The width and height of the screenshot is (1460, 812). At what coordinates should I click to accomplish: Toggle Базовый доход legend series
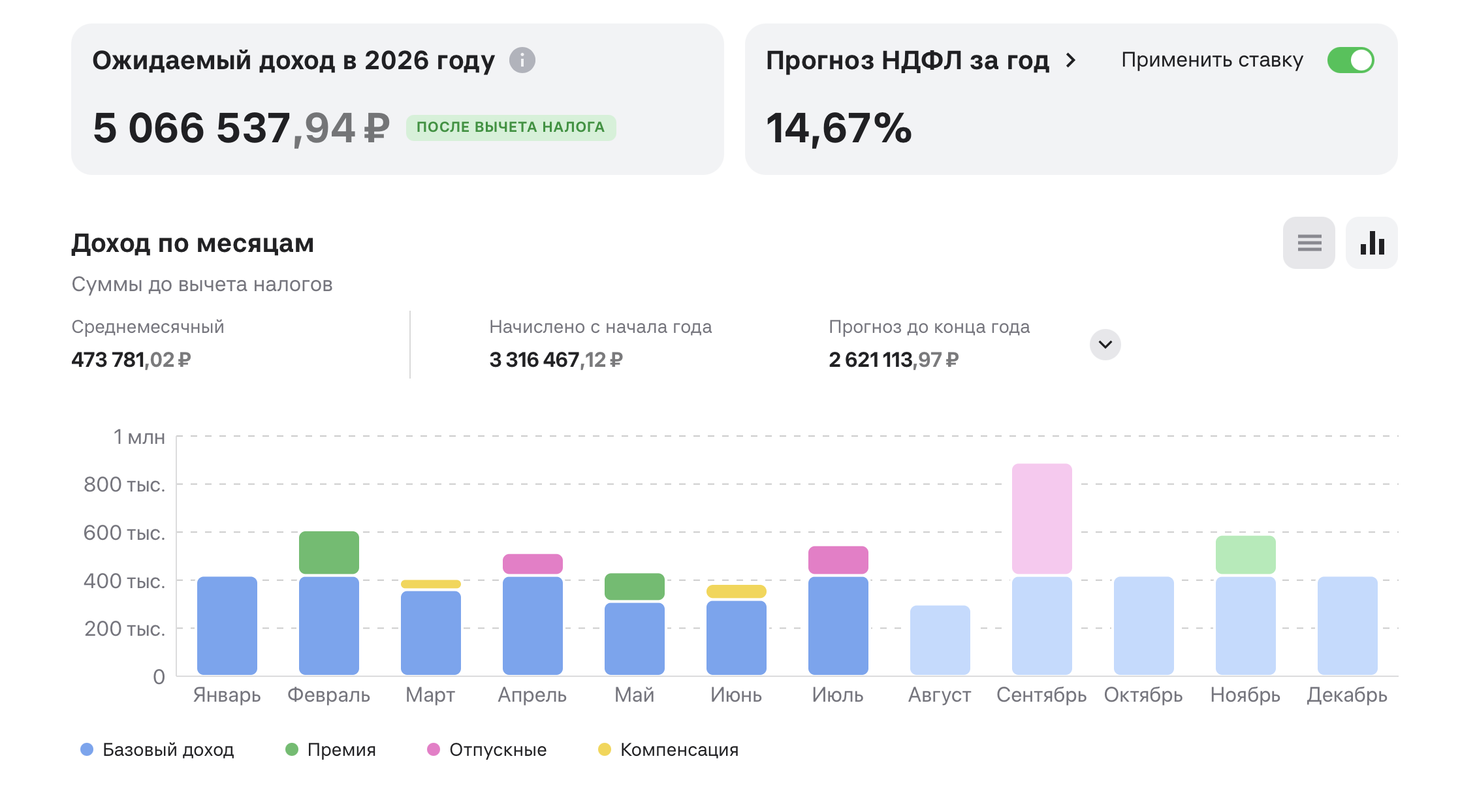pos(157,749)
